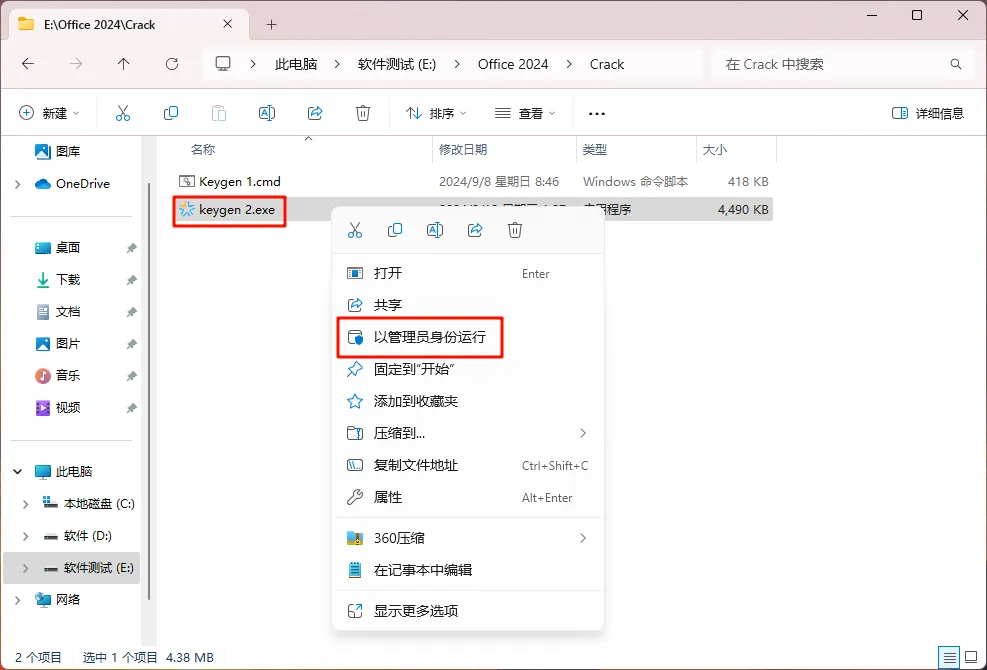Open Videos (视频) quick access folder
This screenshot has width=987, height=670.
[57, 408]
